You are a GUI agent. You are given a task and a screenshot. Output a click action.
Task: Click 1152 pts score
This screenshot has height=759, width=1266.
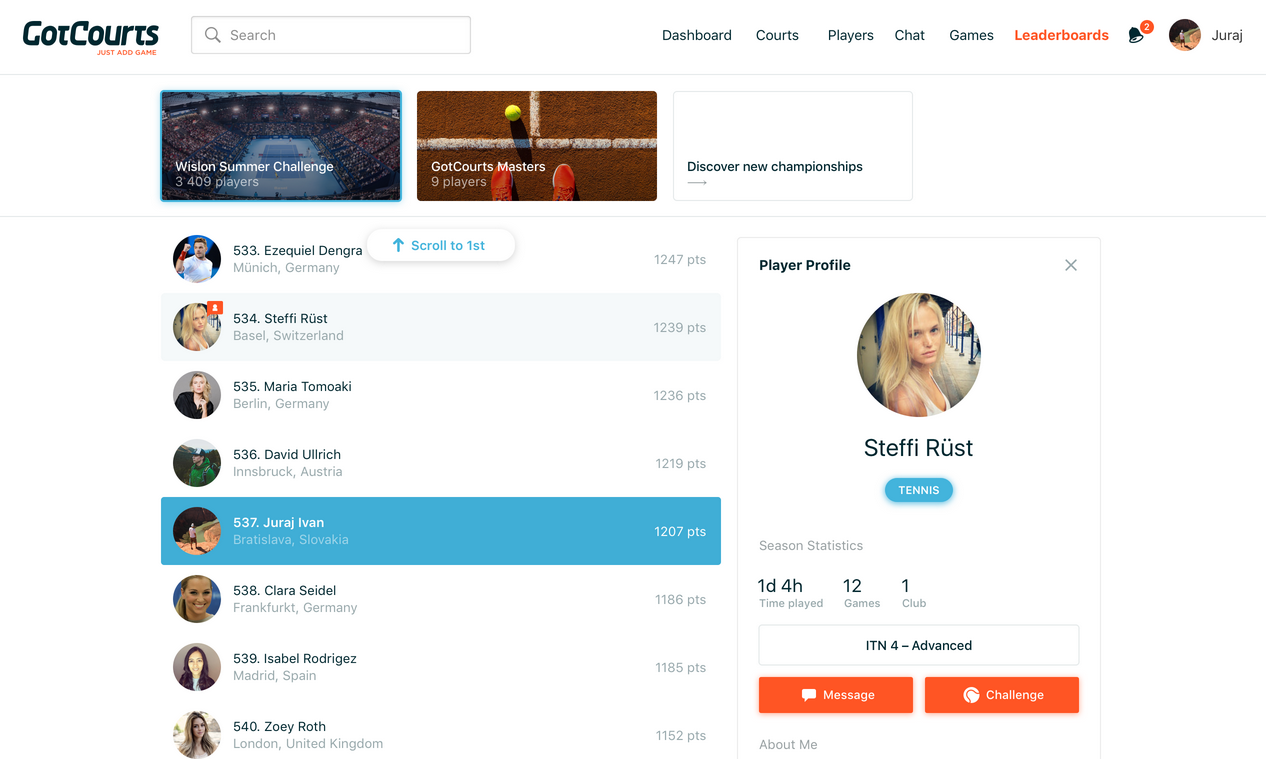(x=681, y=735)
